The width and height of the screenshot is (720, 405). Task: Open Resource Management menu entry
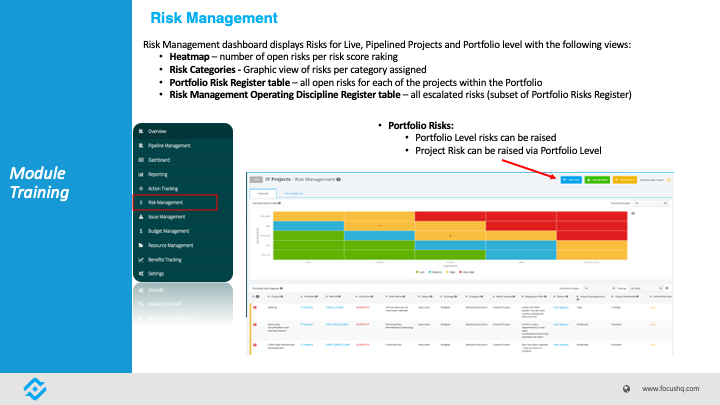click(170, 245)
